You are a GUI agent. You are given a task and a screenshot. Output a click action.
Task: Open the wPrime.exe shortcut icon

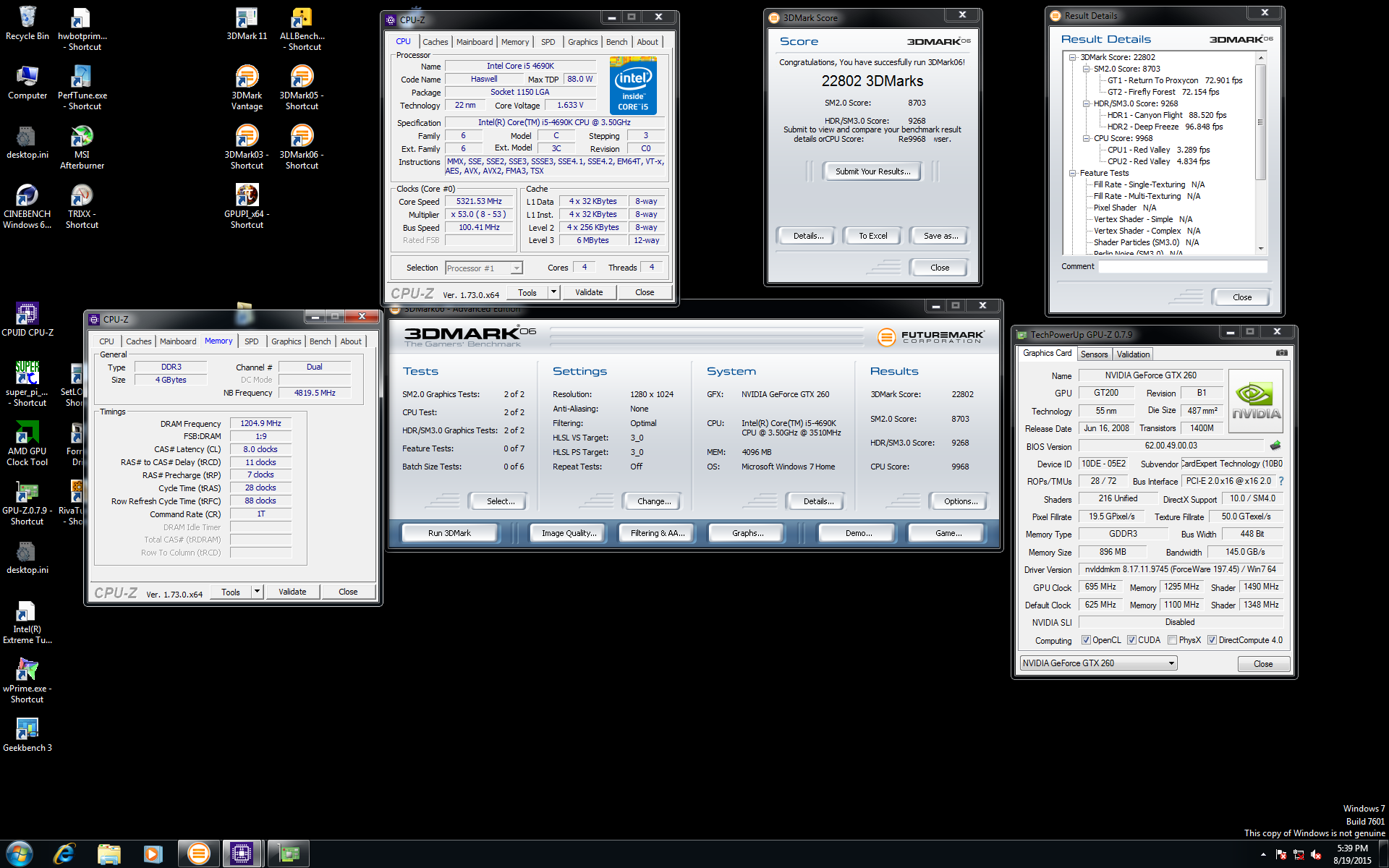pos(27,681)
